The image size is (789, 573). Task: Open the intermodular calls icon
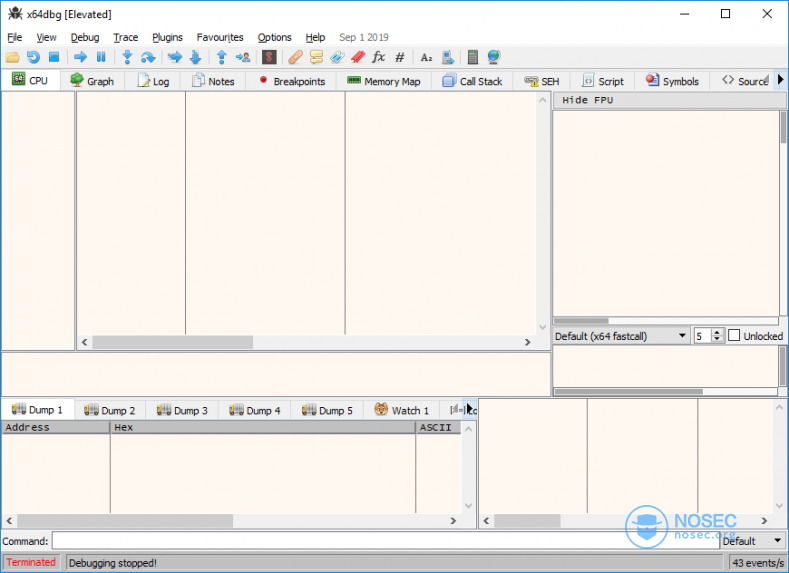[x=447, y=57]
